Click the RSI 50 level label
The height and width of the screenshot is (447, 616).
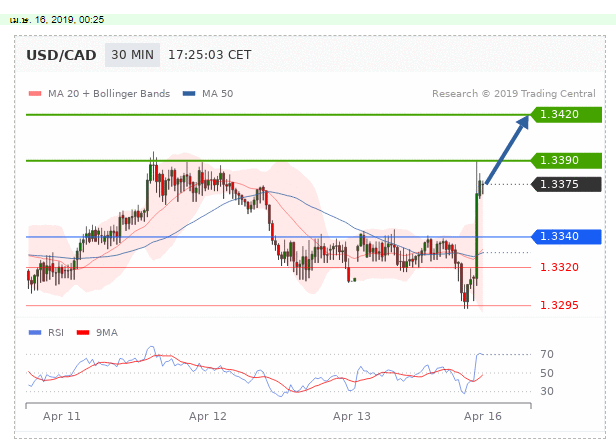pyautogui.click(x=547, y=373)
